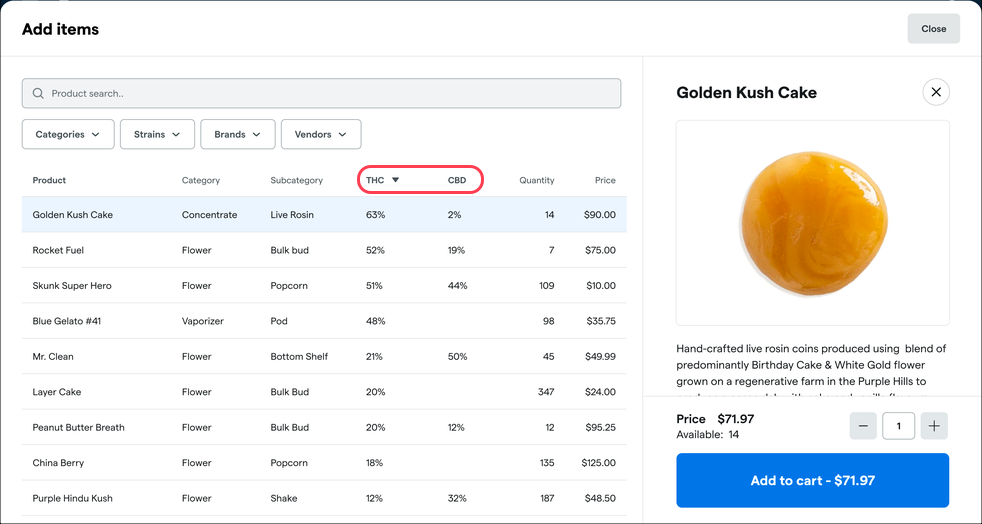
Task: Expand the Strains filter dropdown
Action: (157, 134)
